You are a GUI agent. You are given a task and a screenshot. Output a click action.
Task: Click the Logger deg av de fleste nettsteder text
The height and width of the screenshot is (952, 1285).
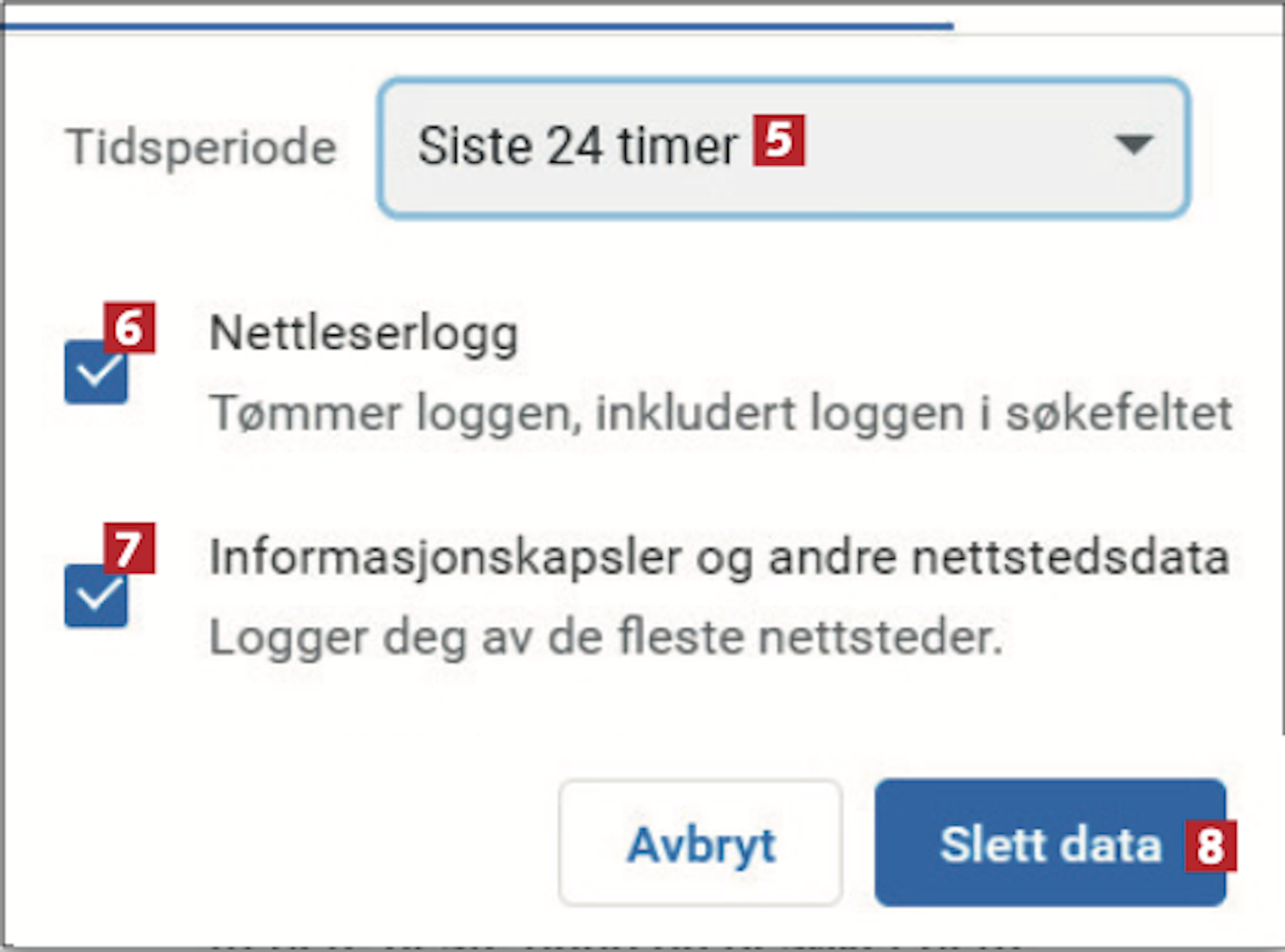[x=606, y=637]
